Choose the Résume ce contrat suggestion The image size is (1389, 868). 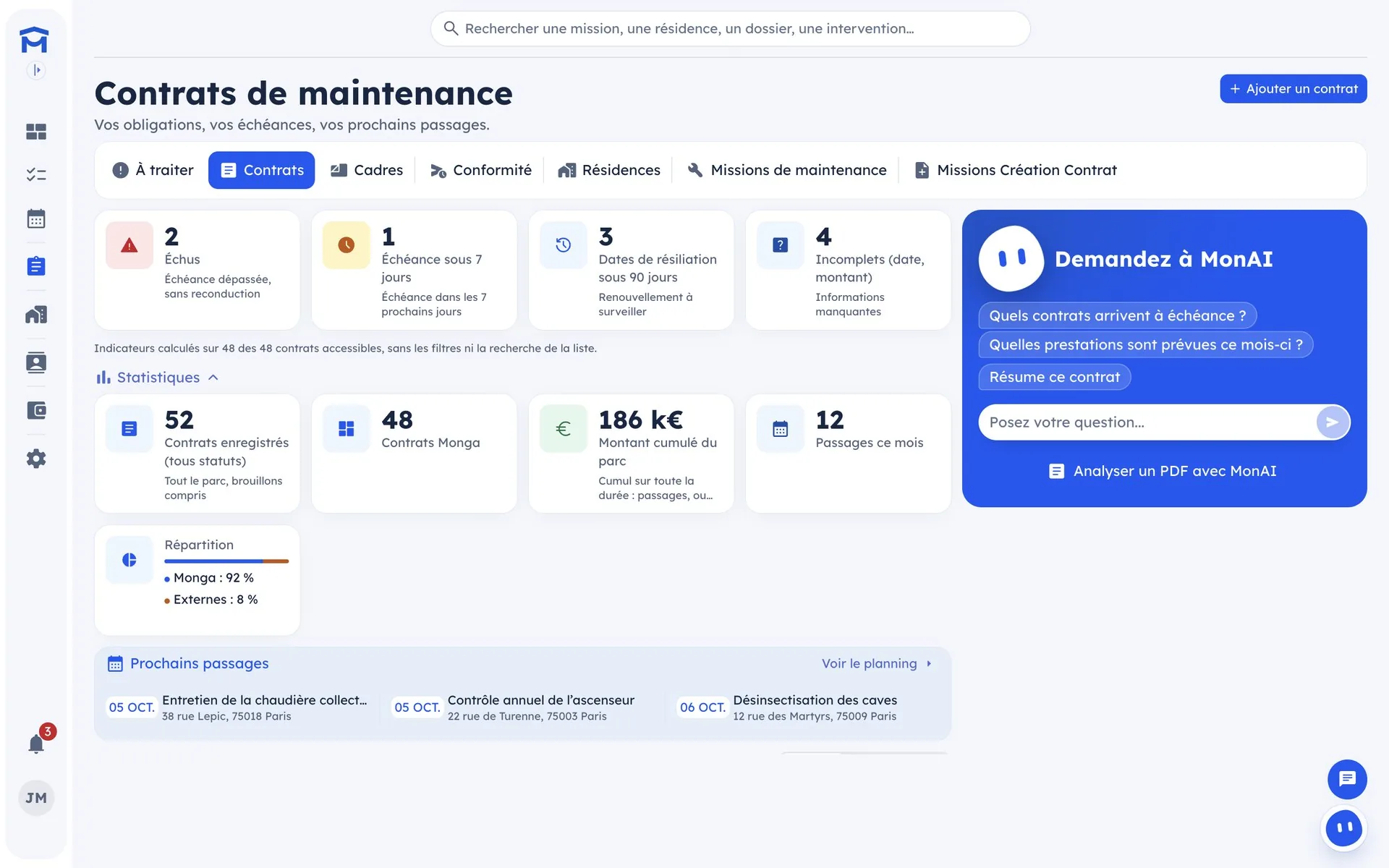click(1055, 377)
